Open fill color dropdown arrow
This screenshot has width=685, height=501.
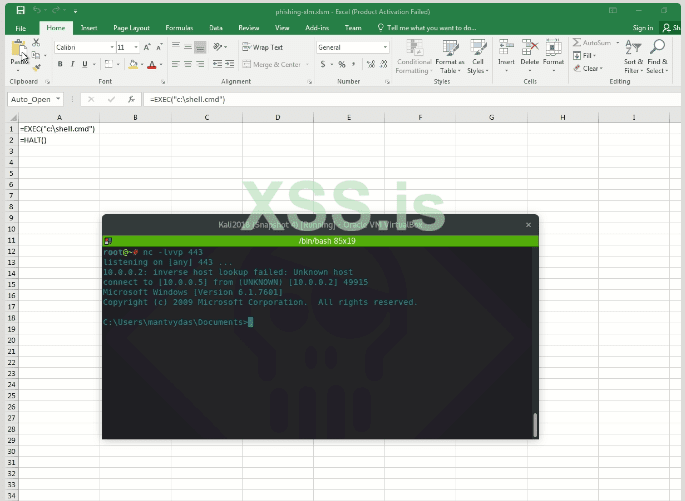coord(142,65)
